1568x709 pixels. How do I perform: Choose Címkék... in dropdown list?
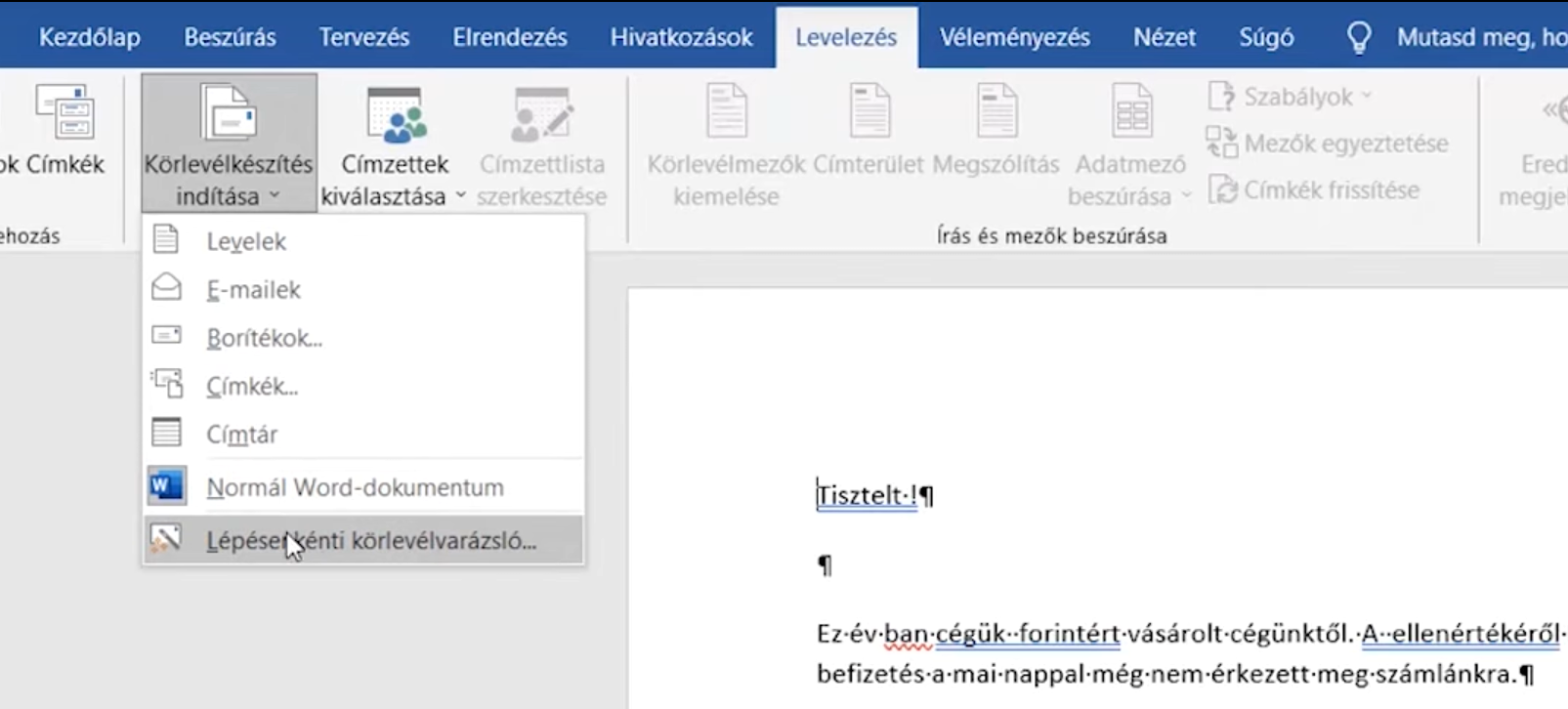252,387
